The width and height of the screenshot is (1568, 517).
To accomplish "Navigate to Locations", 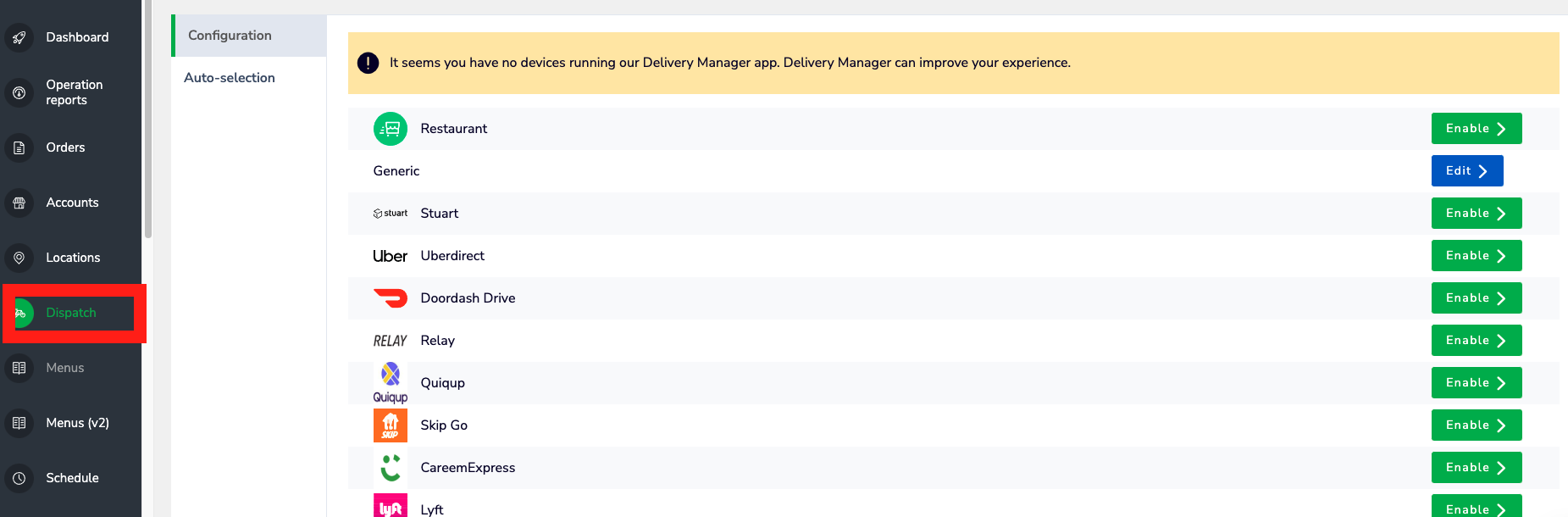I will tap(71, 258).
